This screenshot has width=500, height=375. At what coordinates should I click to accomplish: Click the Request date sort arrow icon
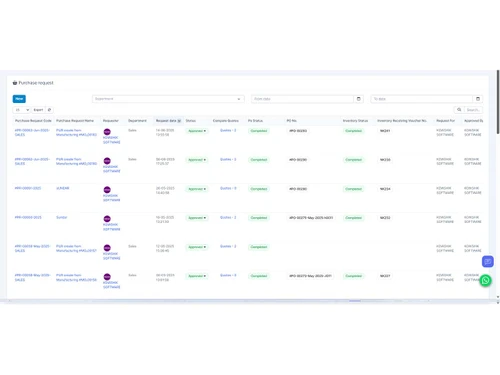coord(179,121)
